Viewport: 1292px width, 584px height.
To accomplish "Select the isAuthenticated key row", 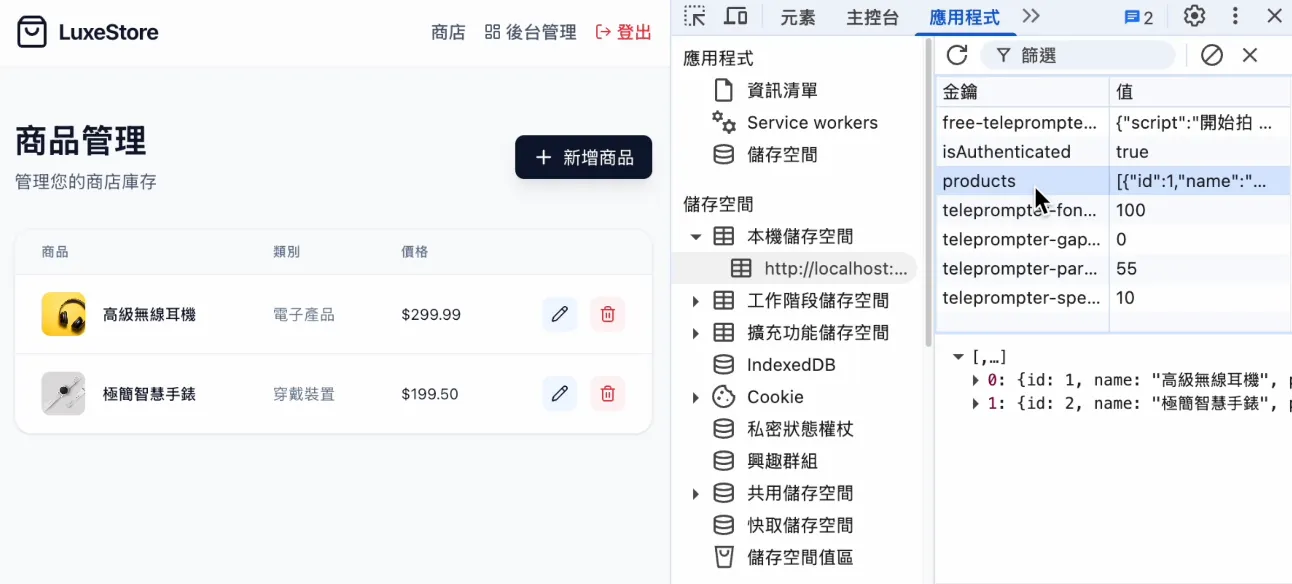I will click(x=1113, y=152).
